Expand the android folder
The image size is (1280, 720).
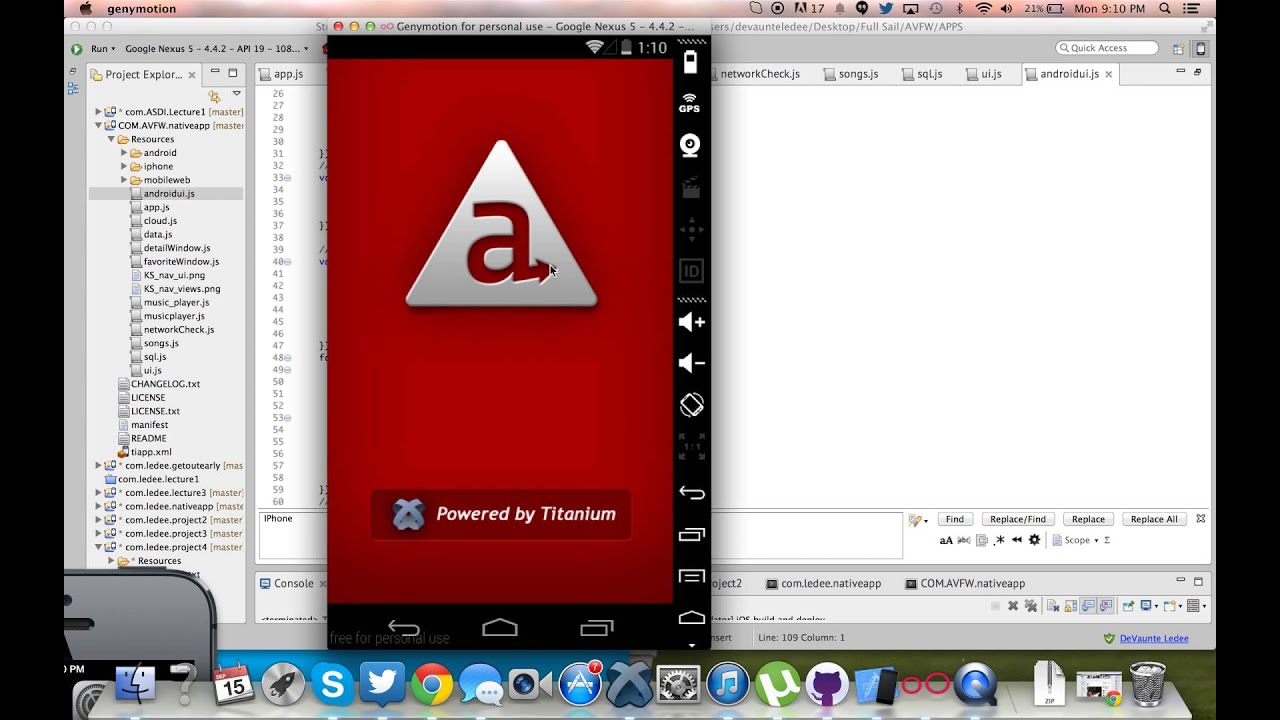pos(124,153)
